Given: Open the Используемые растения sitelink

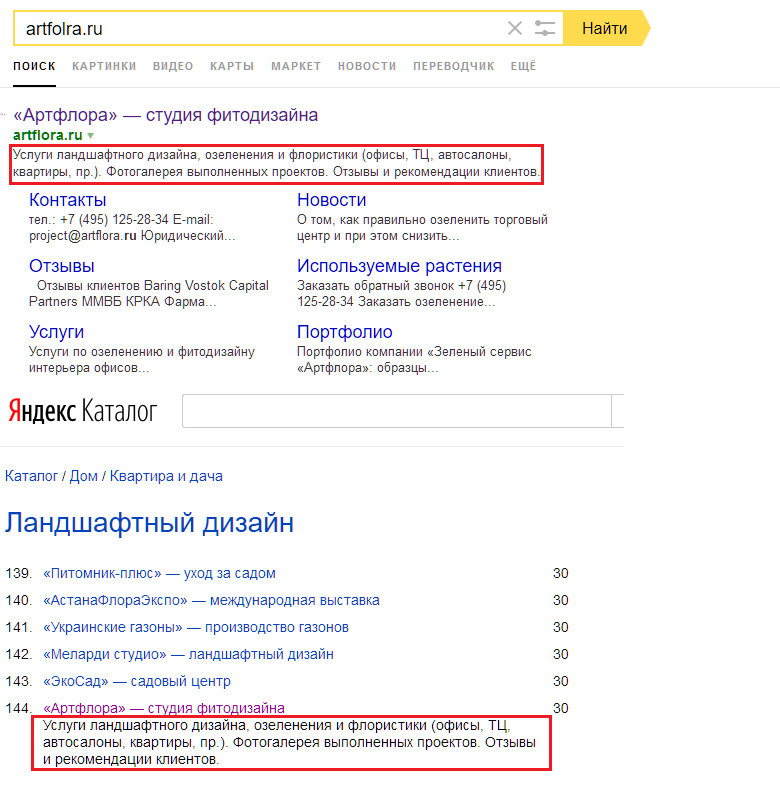Looking at the screenshot, I should tap(400, 266).
